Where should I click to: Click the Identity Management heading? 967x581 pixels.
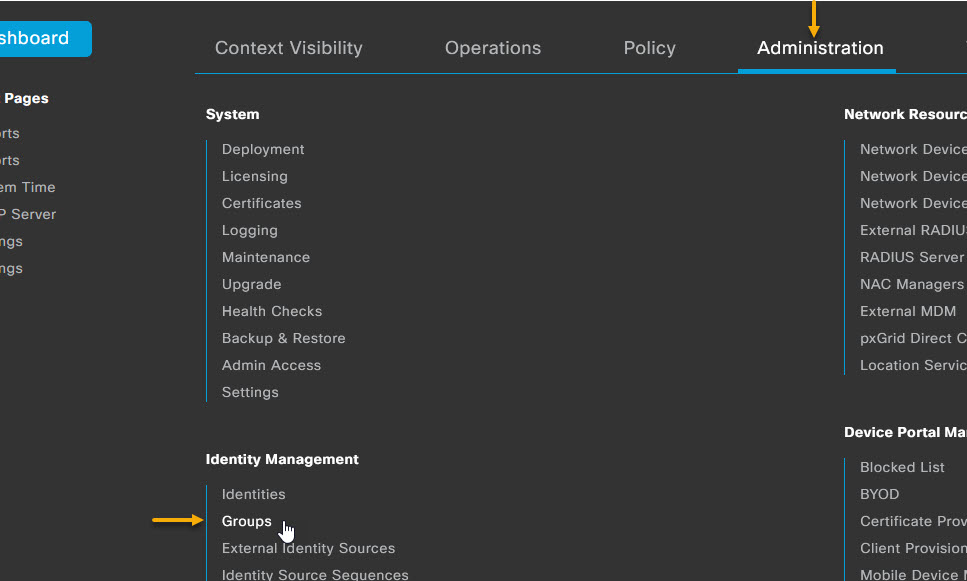click(282, 459)
